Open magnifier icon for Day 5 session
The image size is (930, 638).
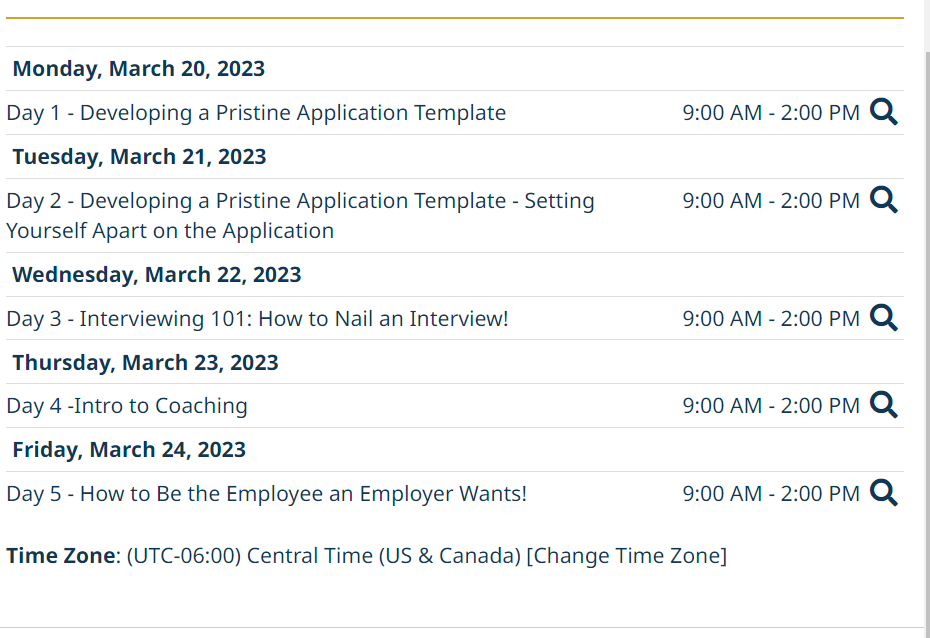coord(884,493)
